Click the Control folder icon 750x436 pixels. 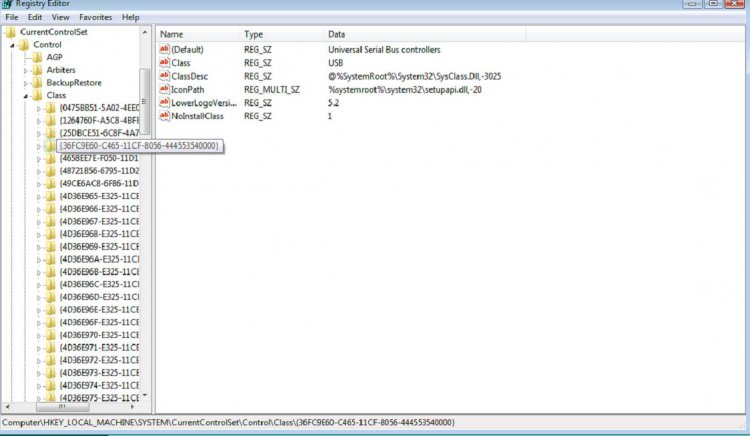[24, 44]
